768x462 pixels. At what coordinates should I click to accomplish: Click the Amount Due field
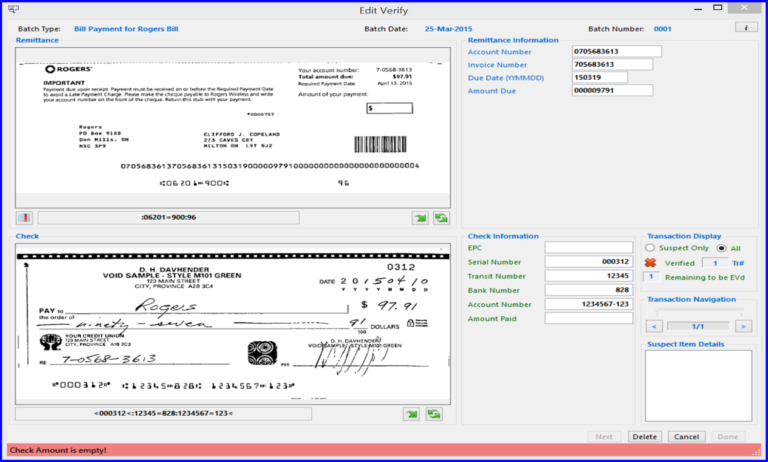(612, 90)
